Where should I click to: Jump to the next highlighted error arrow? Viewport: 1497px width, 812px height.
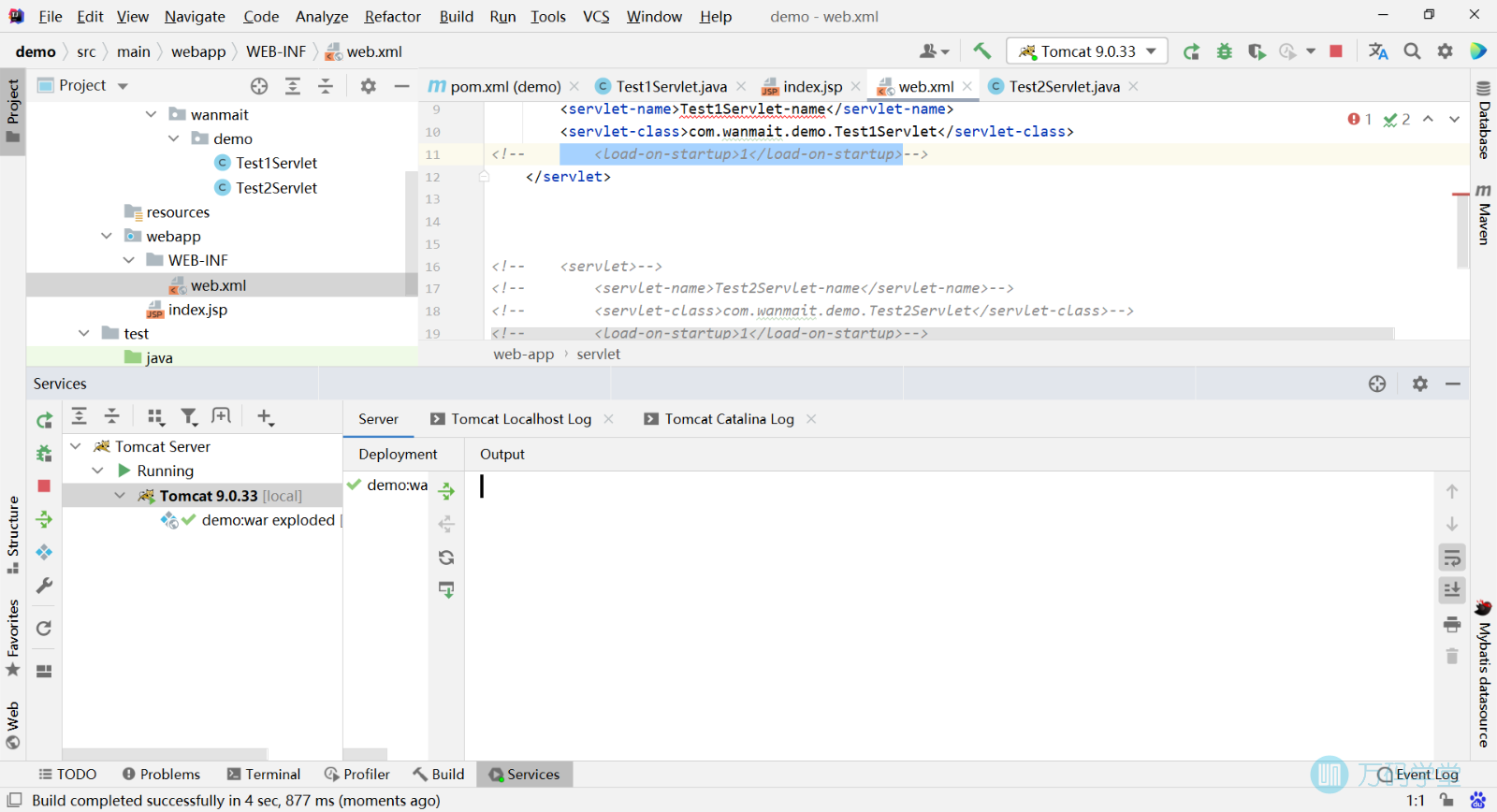tap(1454, 120)
